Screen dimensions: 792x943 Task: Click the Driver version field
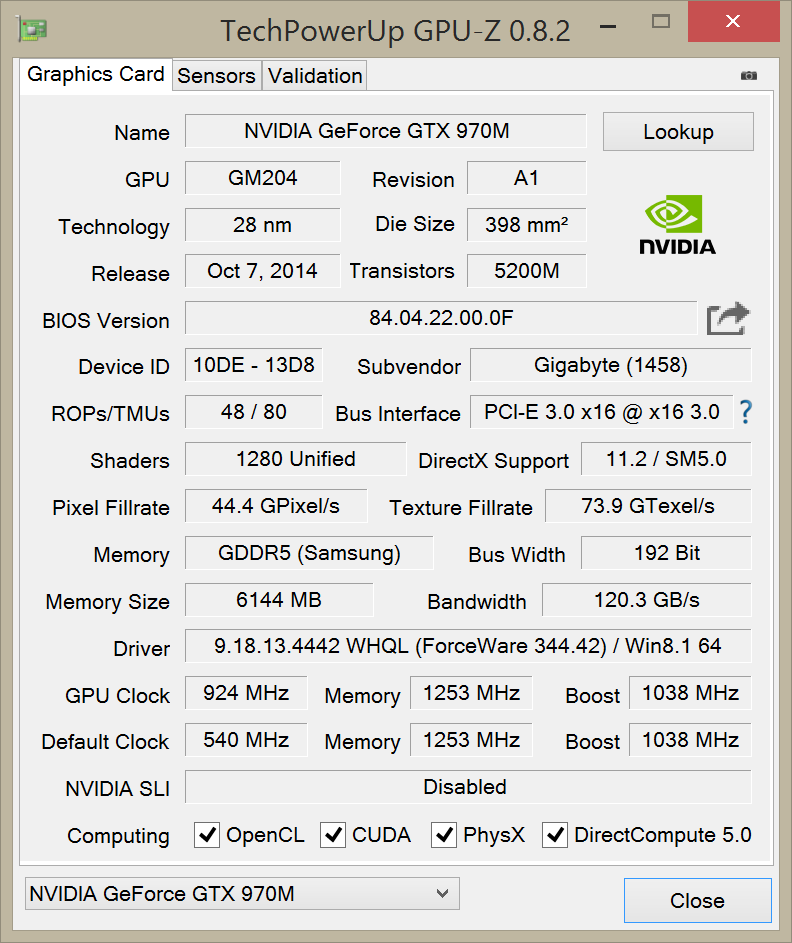(468, 646)
